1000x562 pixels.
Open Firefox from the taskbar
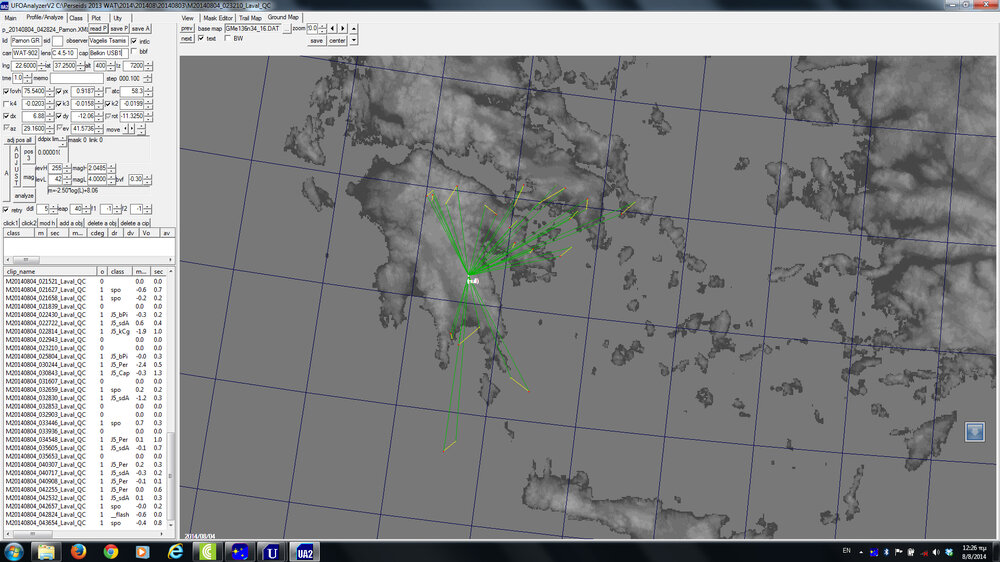(x=78, y=551)
